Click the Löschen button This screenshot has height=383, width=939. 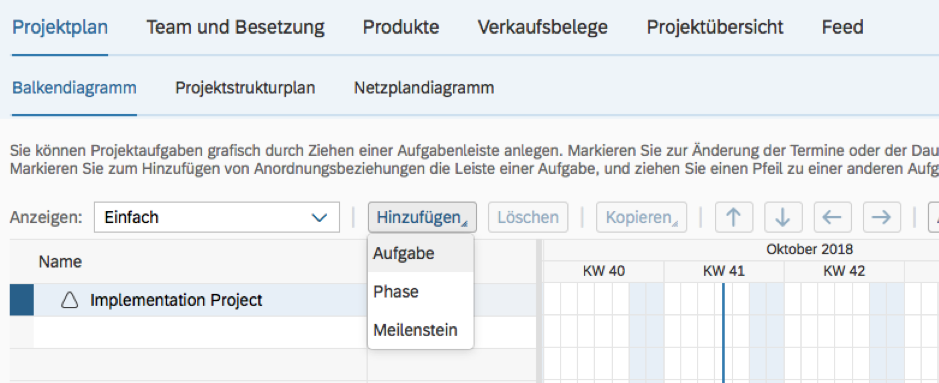[x=528, y=217]
